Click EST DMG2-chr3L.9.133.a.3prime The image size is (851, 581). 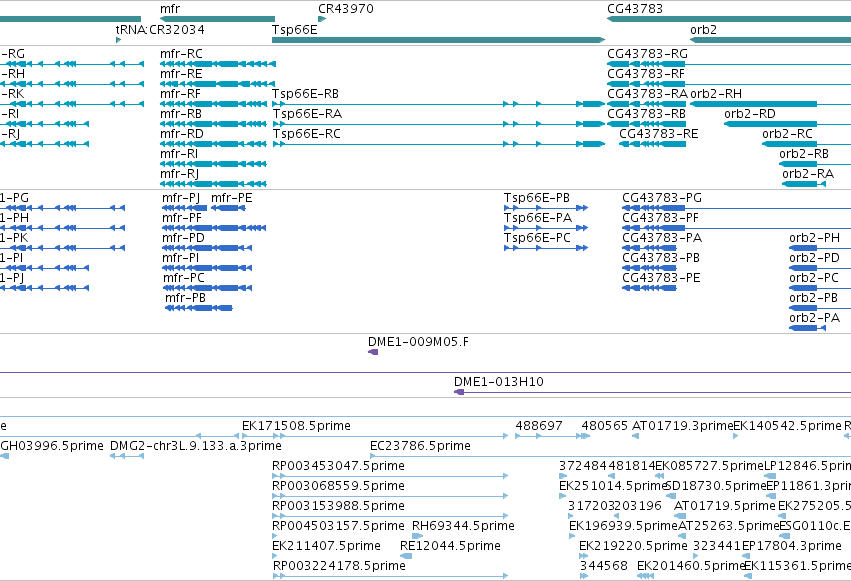point(127,456)
